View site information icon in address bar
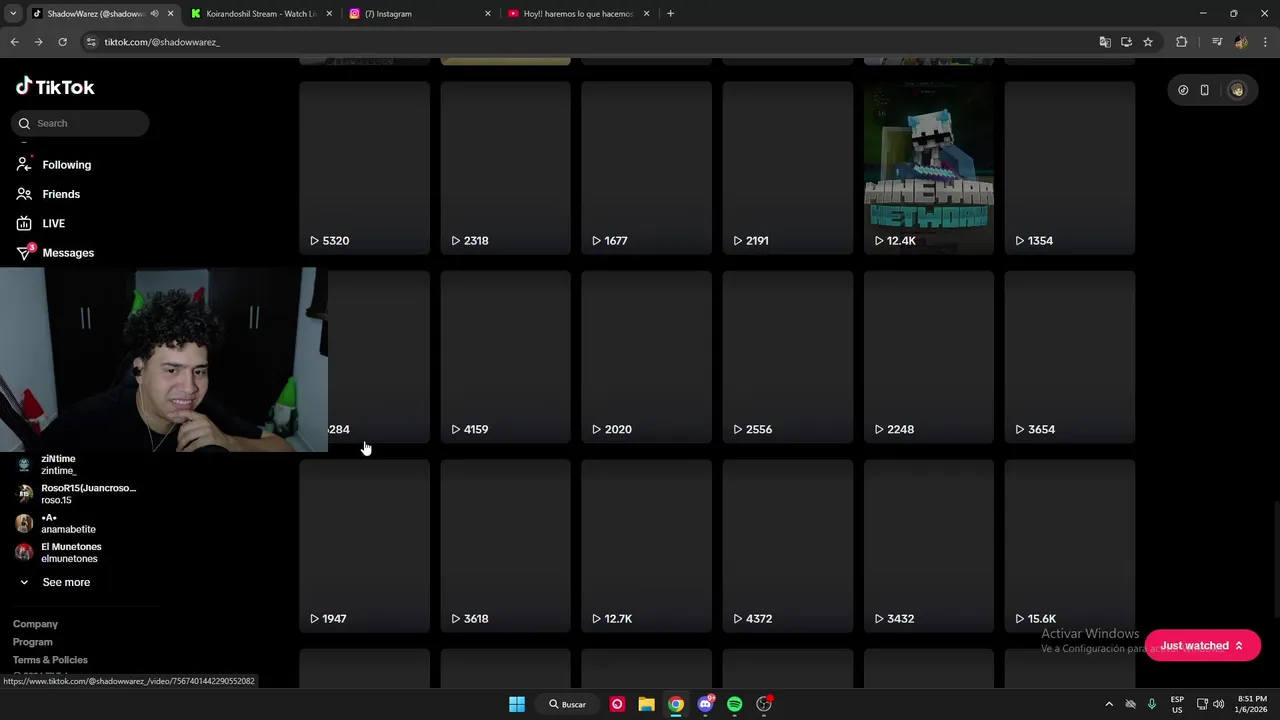This screenshot has height=720, width=1280. pos(91,42)
